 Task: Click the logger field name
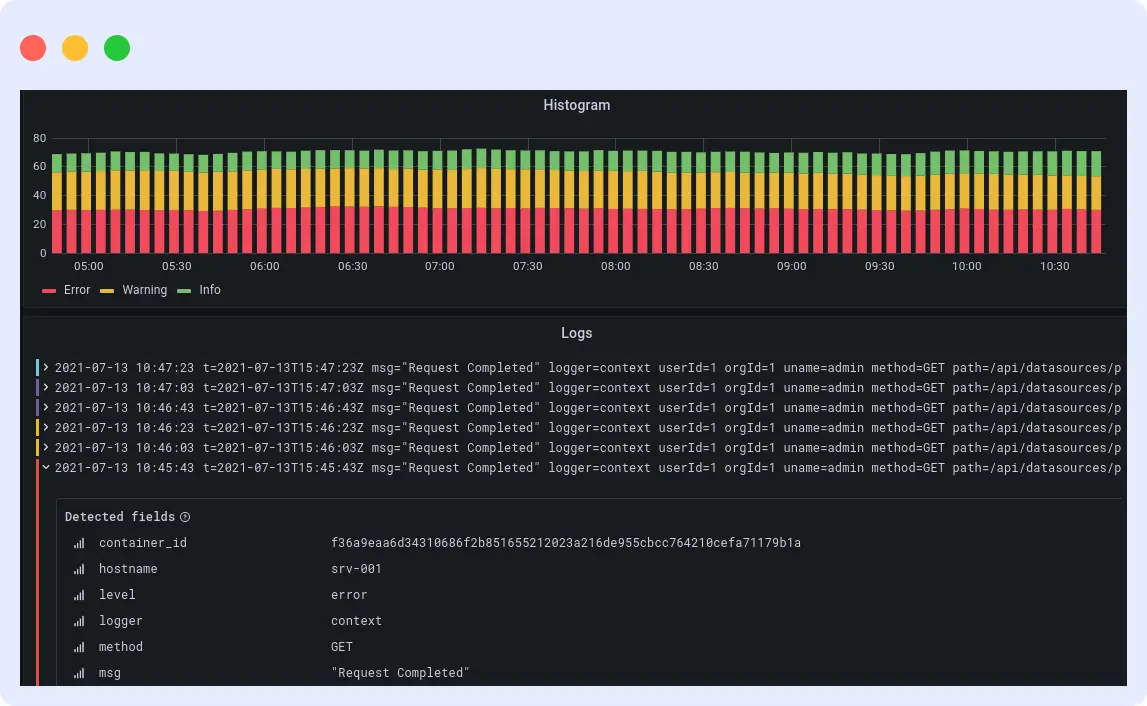click(121, 620)
